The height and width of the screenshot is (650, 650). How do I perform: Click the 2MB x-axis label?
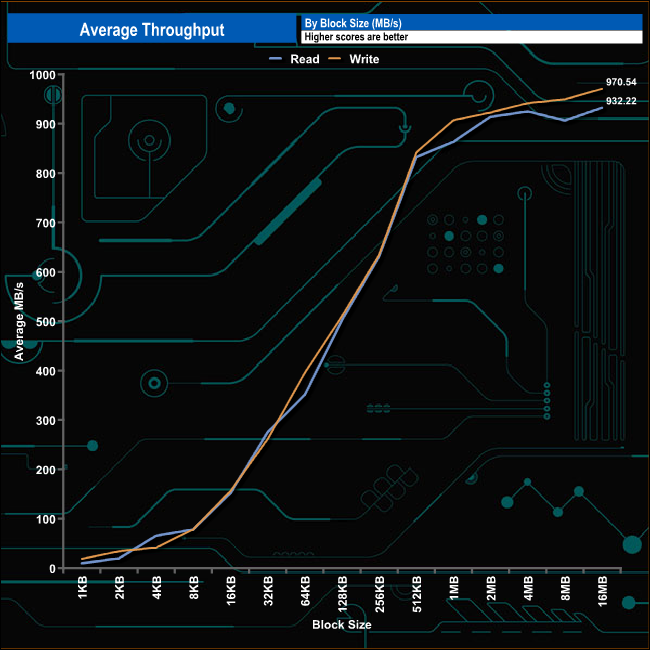[491, 588]
